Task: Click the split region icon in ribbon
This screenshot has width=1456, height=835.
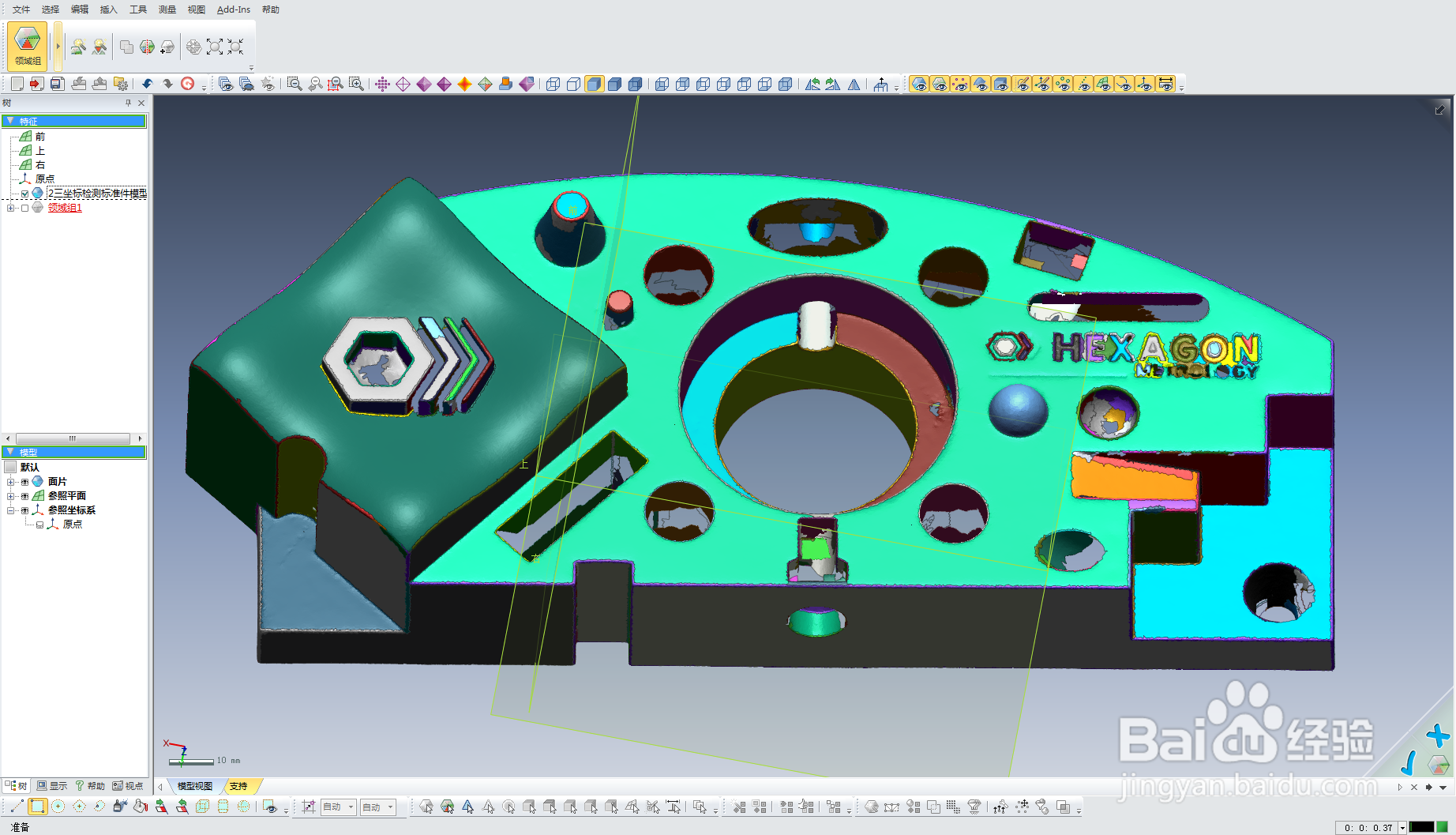Action: (147, 47)
